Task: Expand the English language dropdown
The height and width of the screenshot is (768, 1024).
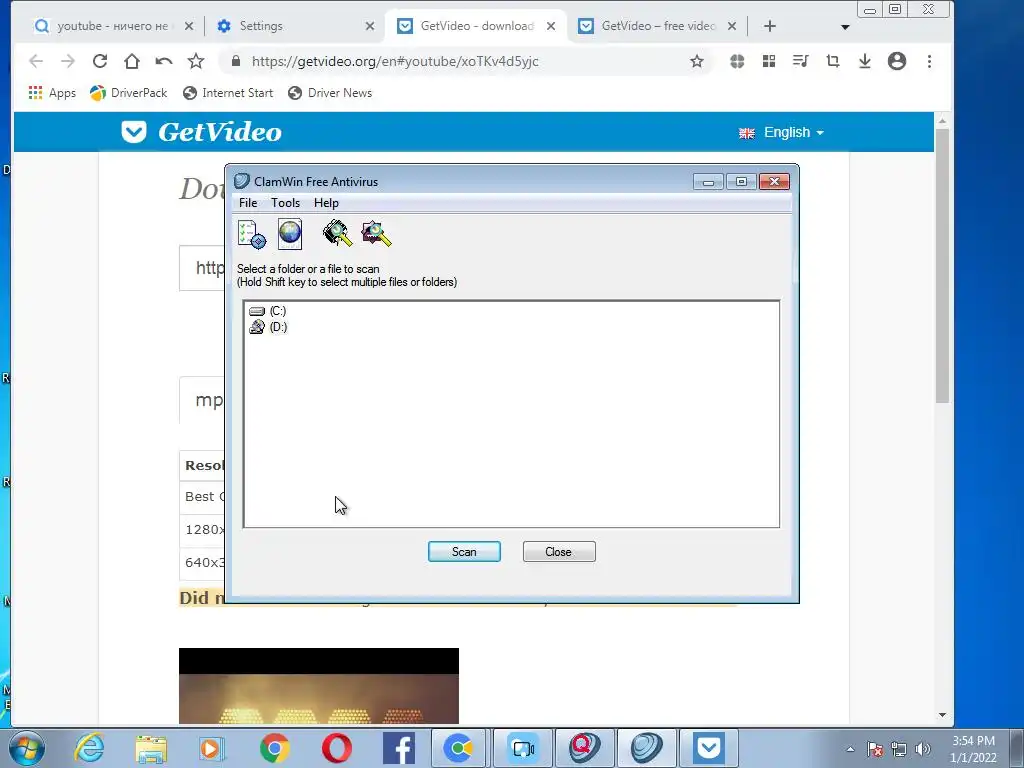Action: pos(781,133)
